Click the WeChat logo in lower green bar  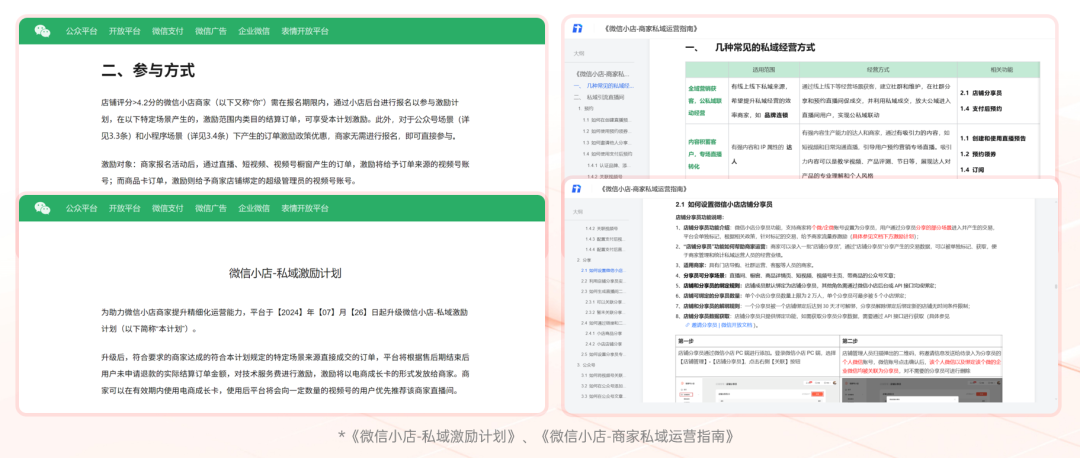[x=42, y=208]
